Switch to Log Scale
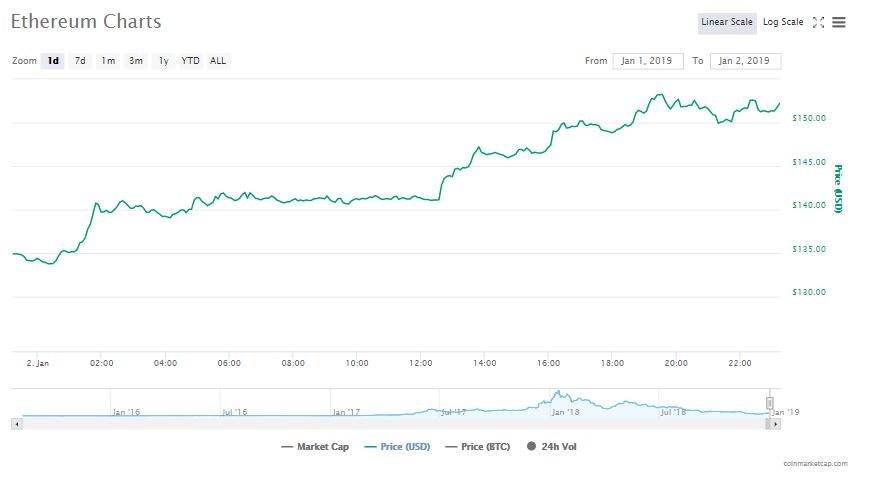Viewport: 871px width, 478px height. pyautogui.click(x=783, y=22)
